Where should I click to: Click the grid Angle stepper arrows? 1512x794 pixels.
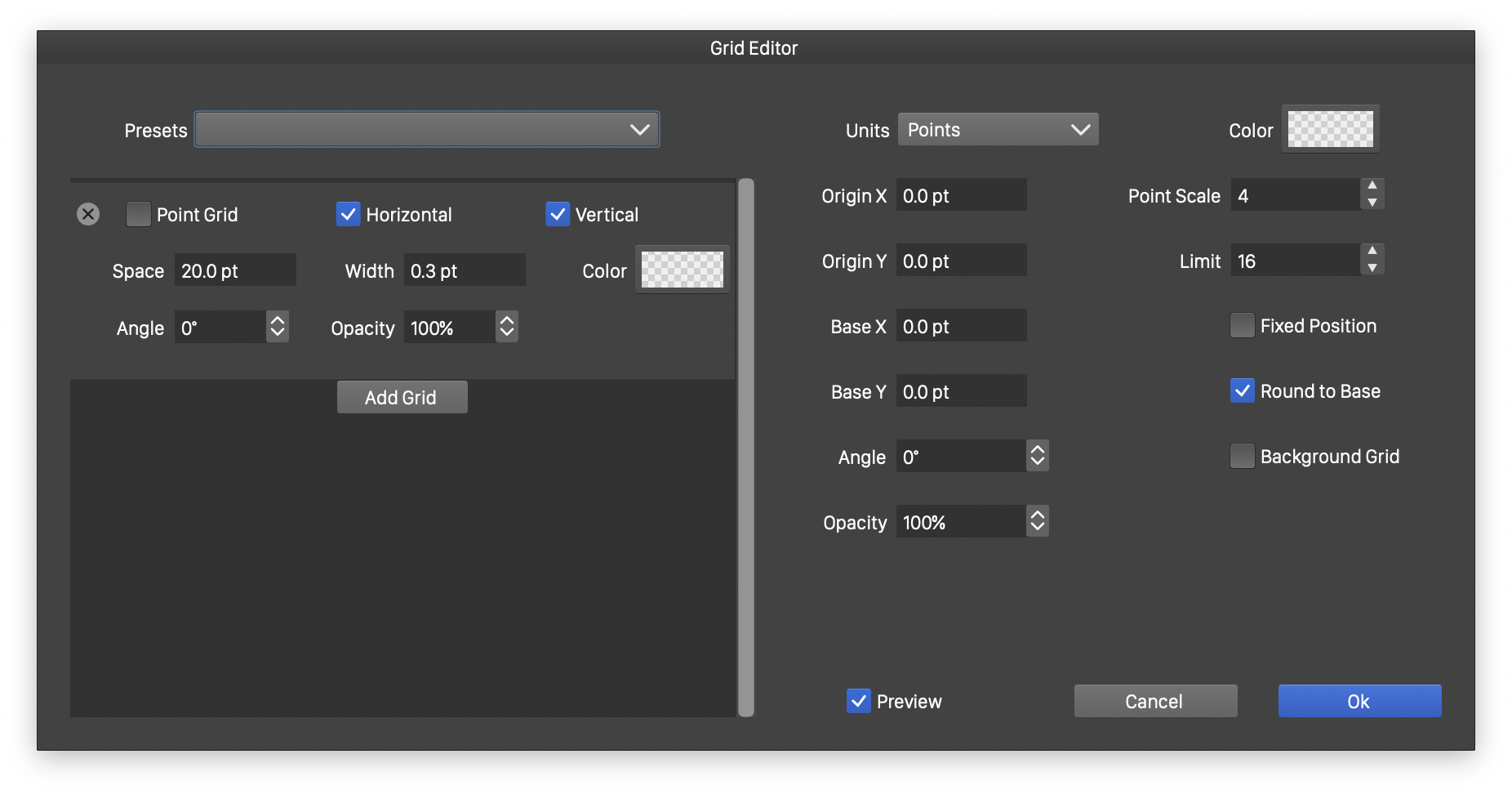[278, 327]
